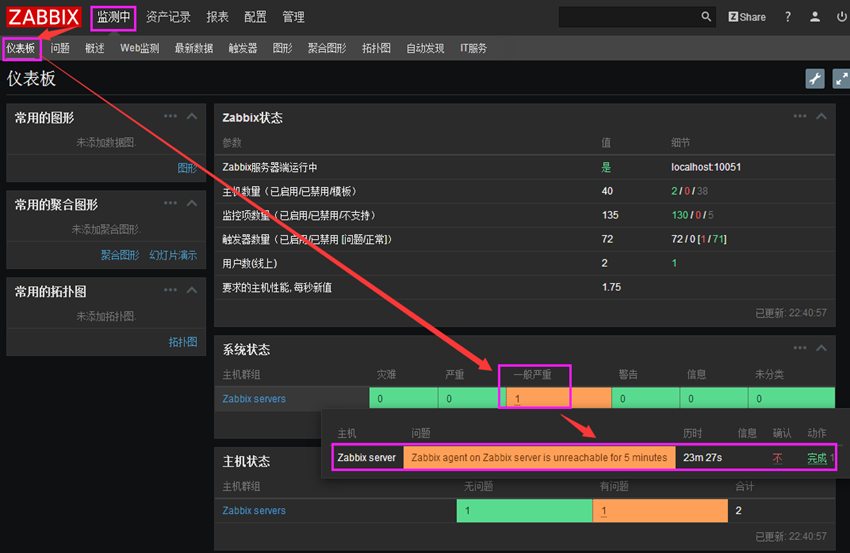This screenshot has width=850, height=553.
Task: Click the Zabbix服务器端运行中 row label
Action: (270, 167)
